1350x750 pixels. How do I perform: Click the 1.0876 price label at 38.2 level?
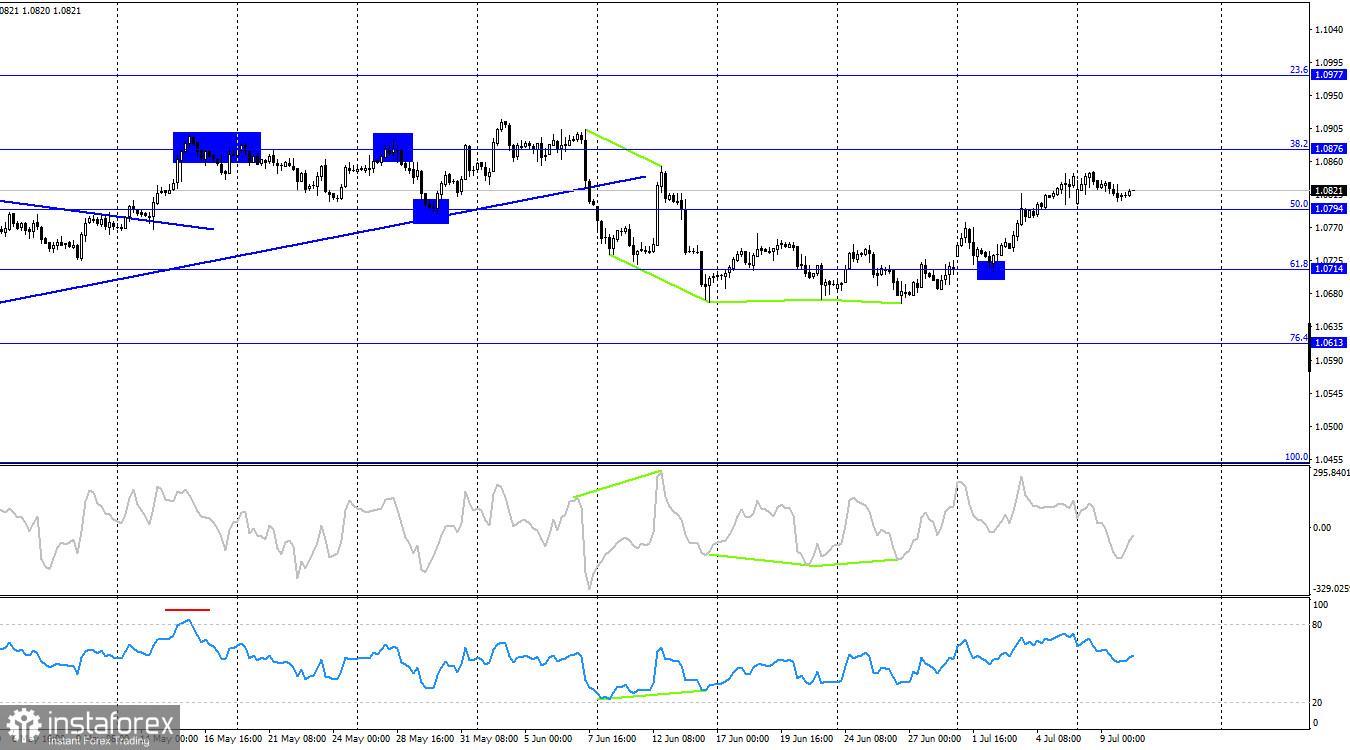(x=1329, y=148)
